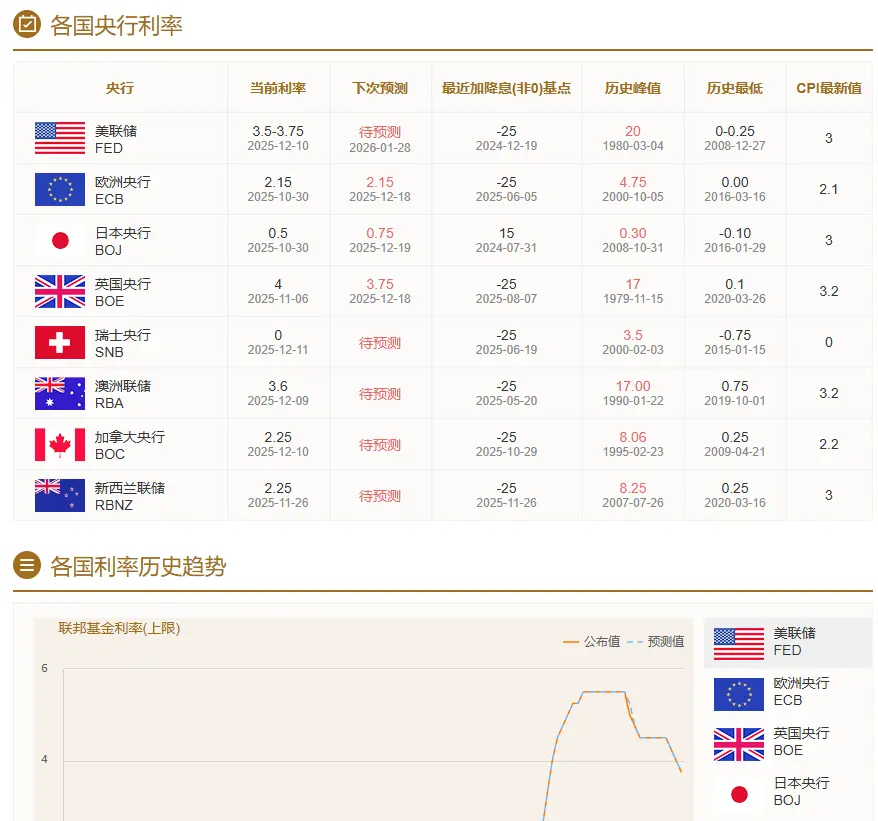Click the calendar icon beside 各国央行利率 heading
This screenshot has width=878, height=821.
(x=27, y=25)
